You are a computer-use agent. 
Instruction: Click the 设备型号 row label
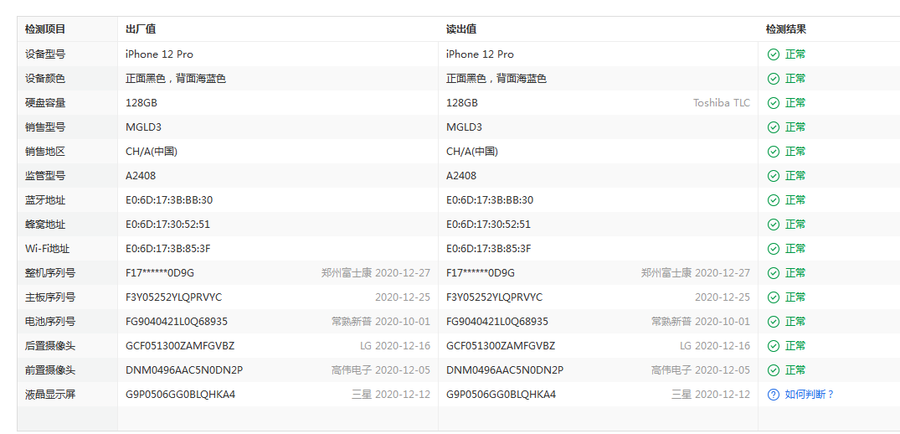click(x=45, y=55)
